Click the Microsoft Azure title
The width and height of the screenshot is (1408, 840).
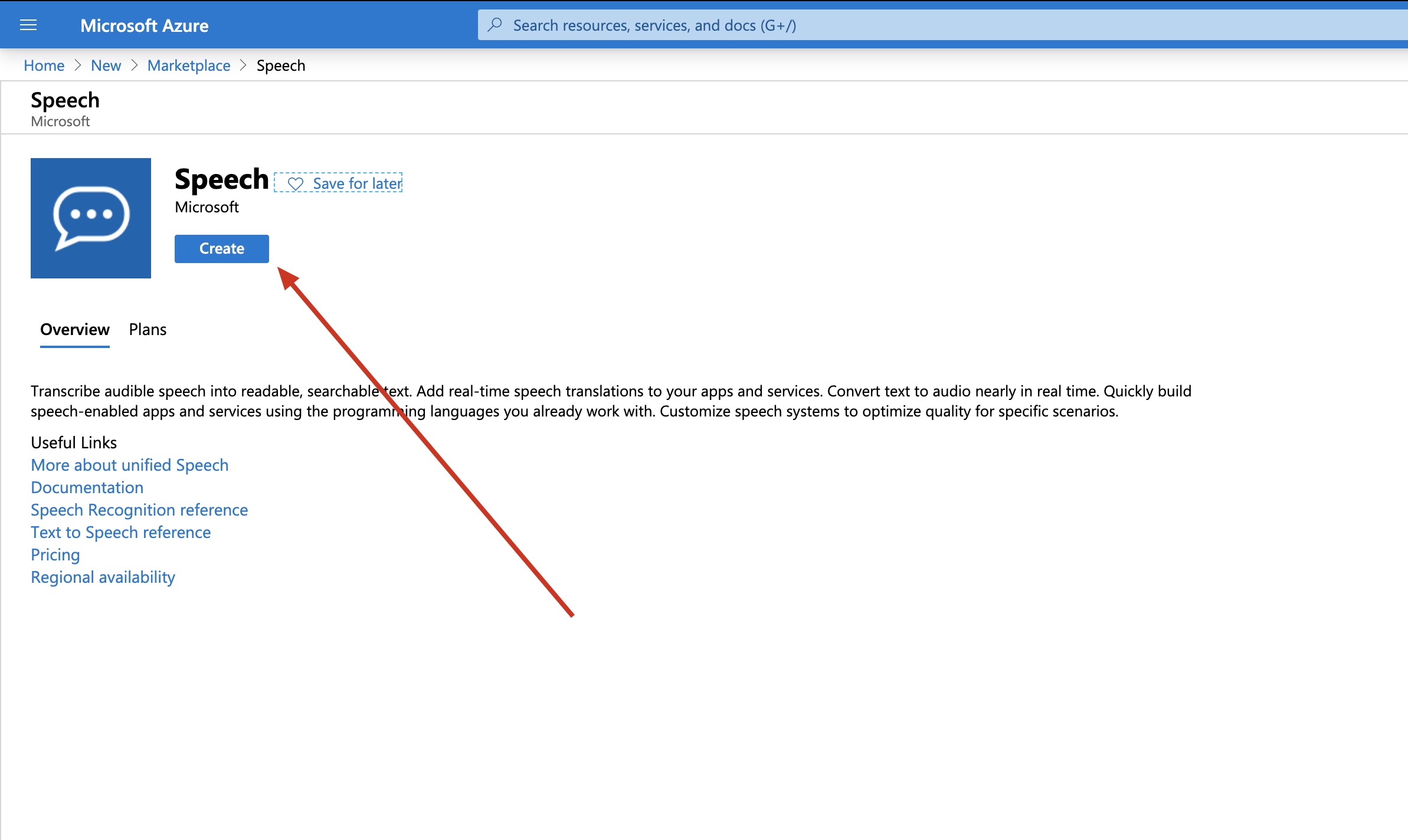click(144, 25)
